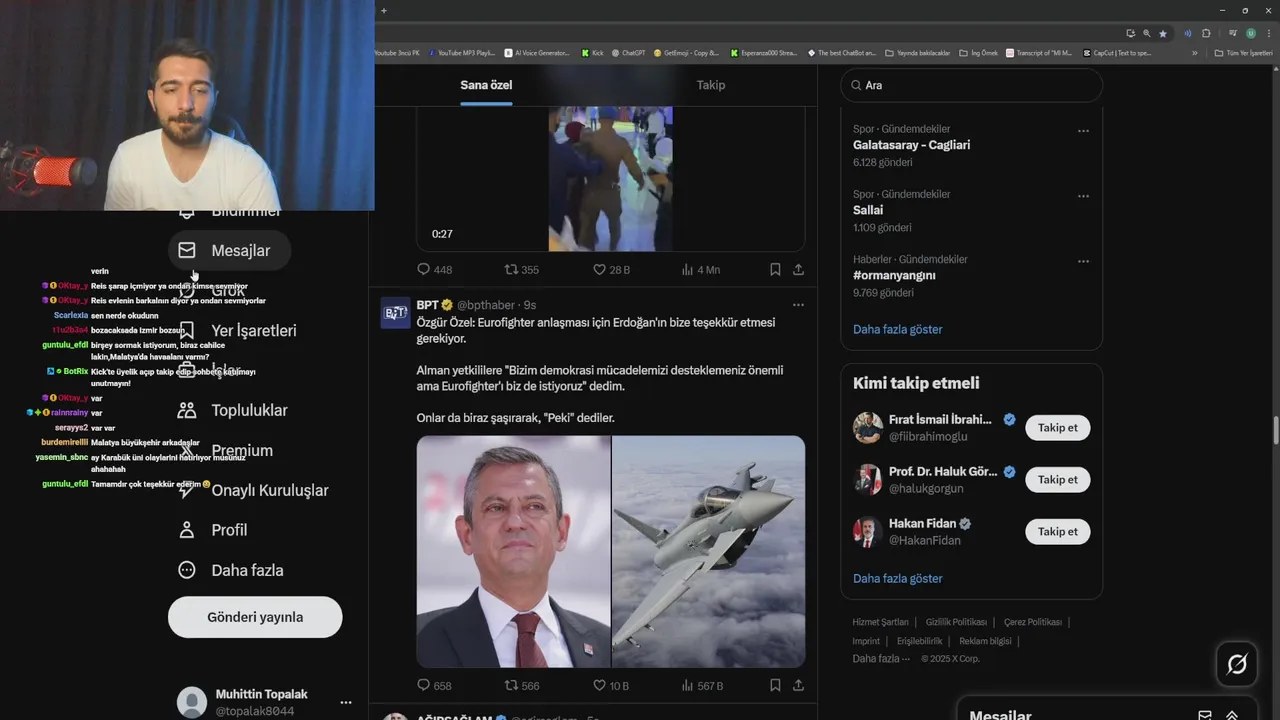1280x720 pixels.
Task: Click Gönderi yayınla button
Action: point(255,617)
